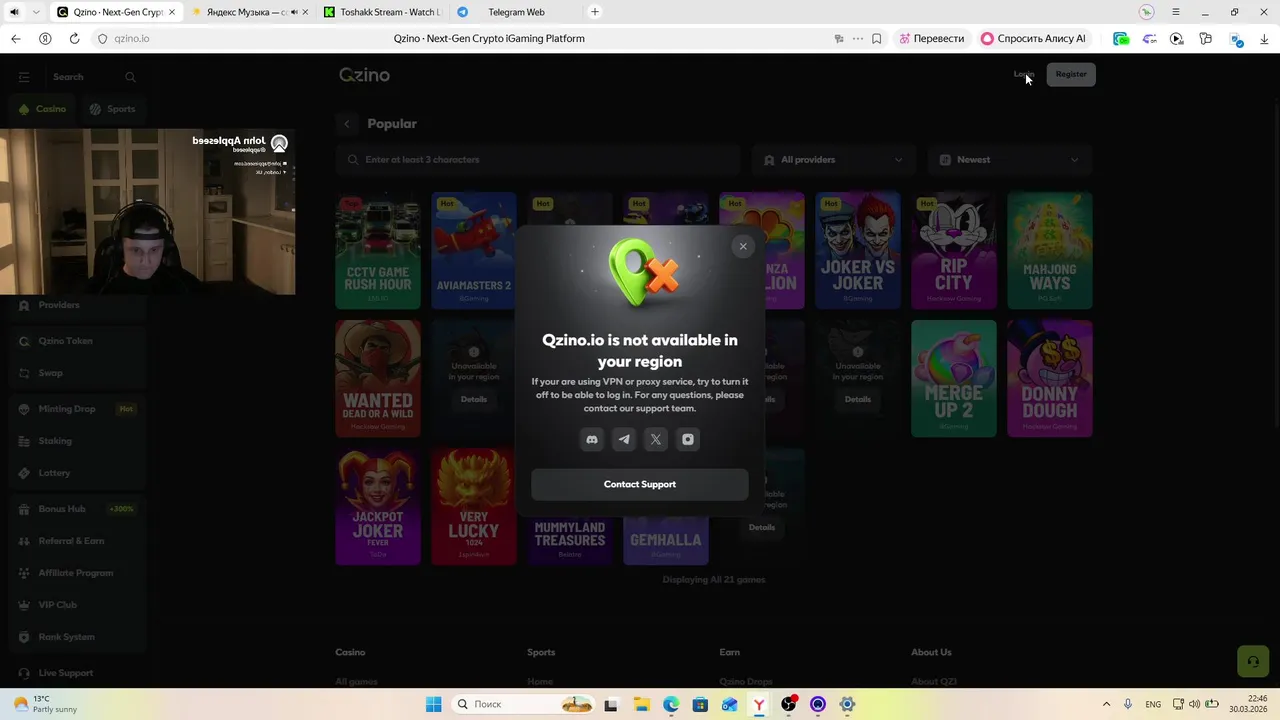Click ENG language indicator

[1153, 704]
